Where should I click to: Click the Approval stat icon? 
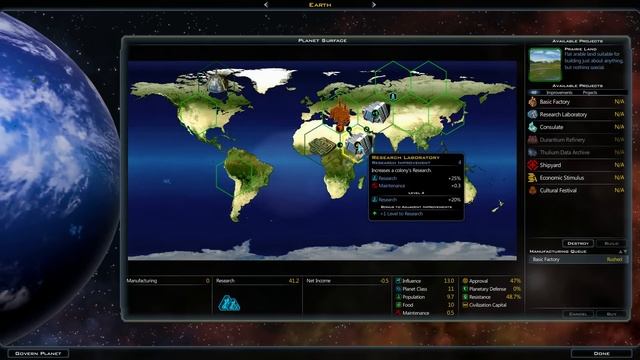coord(465,281)
